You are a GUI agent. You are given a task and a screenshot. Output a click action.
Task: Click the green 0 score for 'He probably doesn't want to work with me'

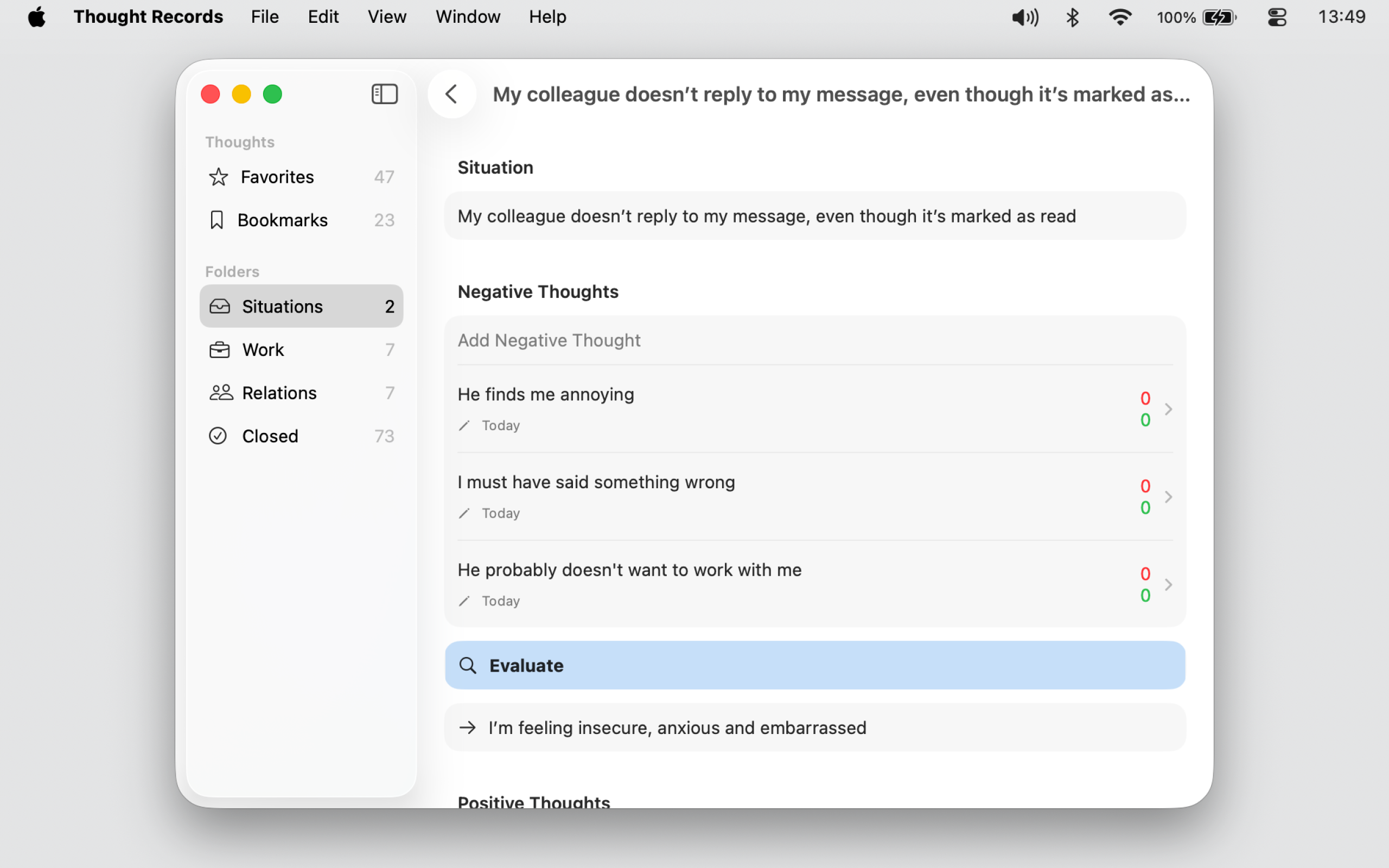click(1145, 596)
